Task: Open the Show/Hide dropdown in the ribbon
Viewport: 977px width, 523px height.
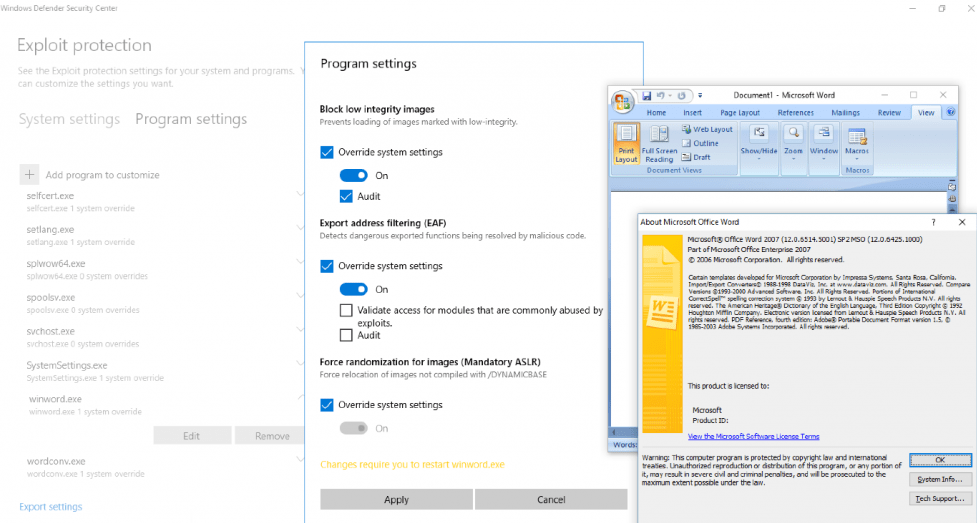Action: [x=758, y=143]
